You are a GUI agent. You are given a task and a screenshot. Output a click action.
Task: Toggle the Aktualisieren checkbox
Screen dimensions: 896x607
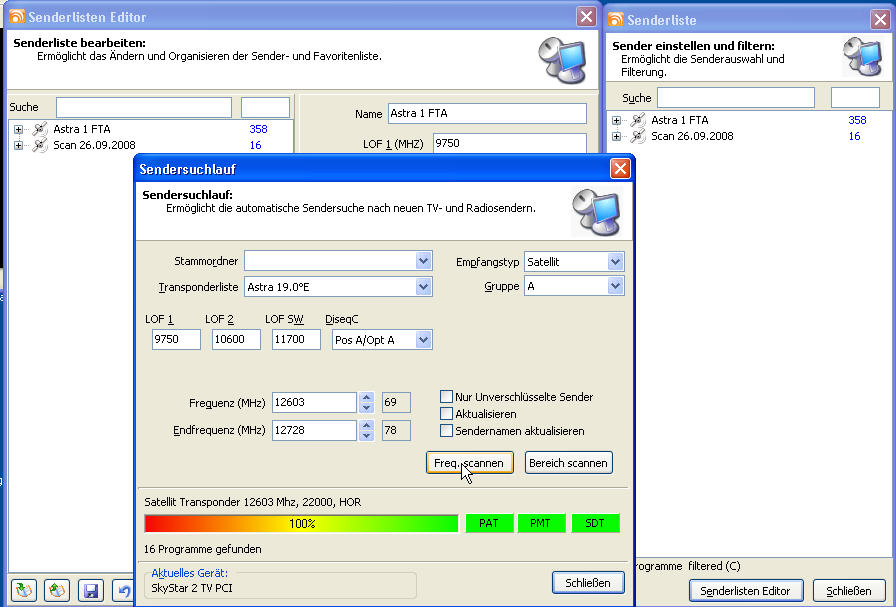447,414
